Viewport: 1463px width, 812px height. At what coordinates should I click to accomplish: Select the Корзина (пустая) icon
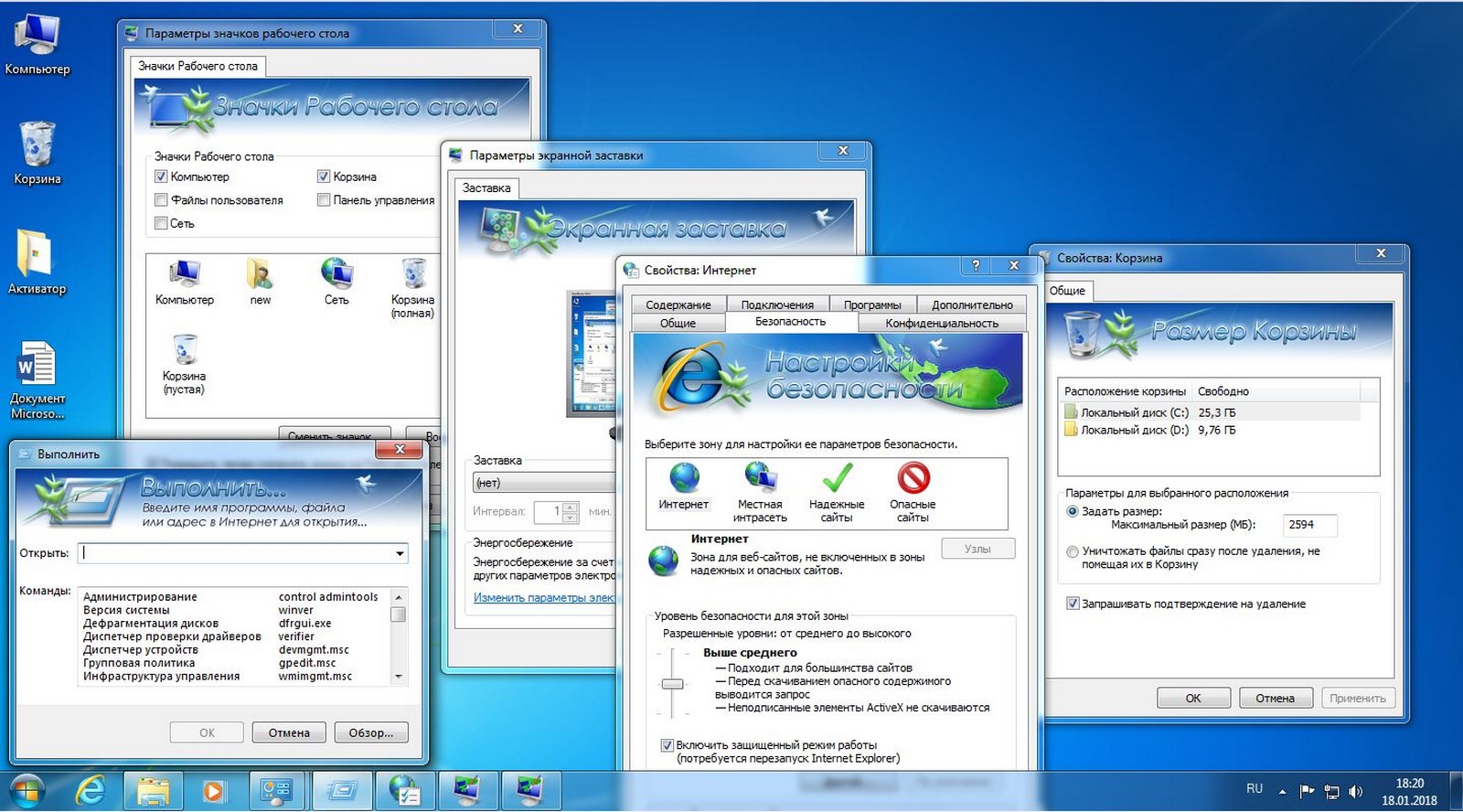pyautogui.click(x=184, y=364)
